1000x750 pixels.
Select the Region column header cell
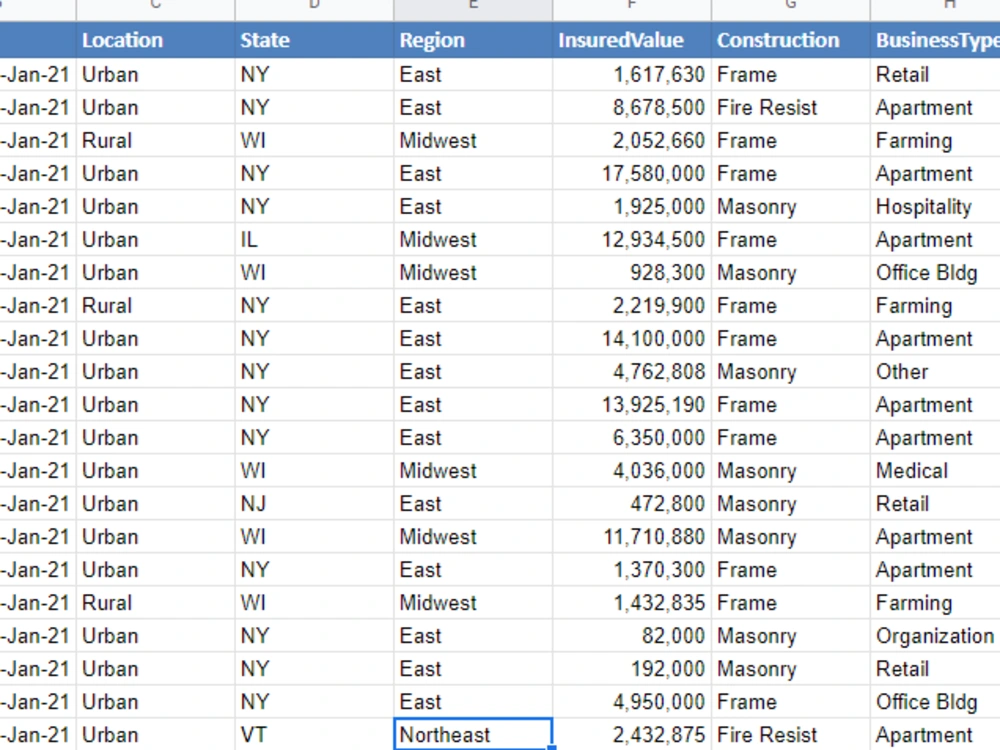click(x=473, y=40)
